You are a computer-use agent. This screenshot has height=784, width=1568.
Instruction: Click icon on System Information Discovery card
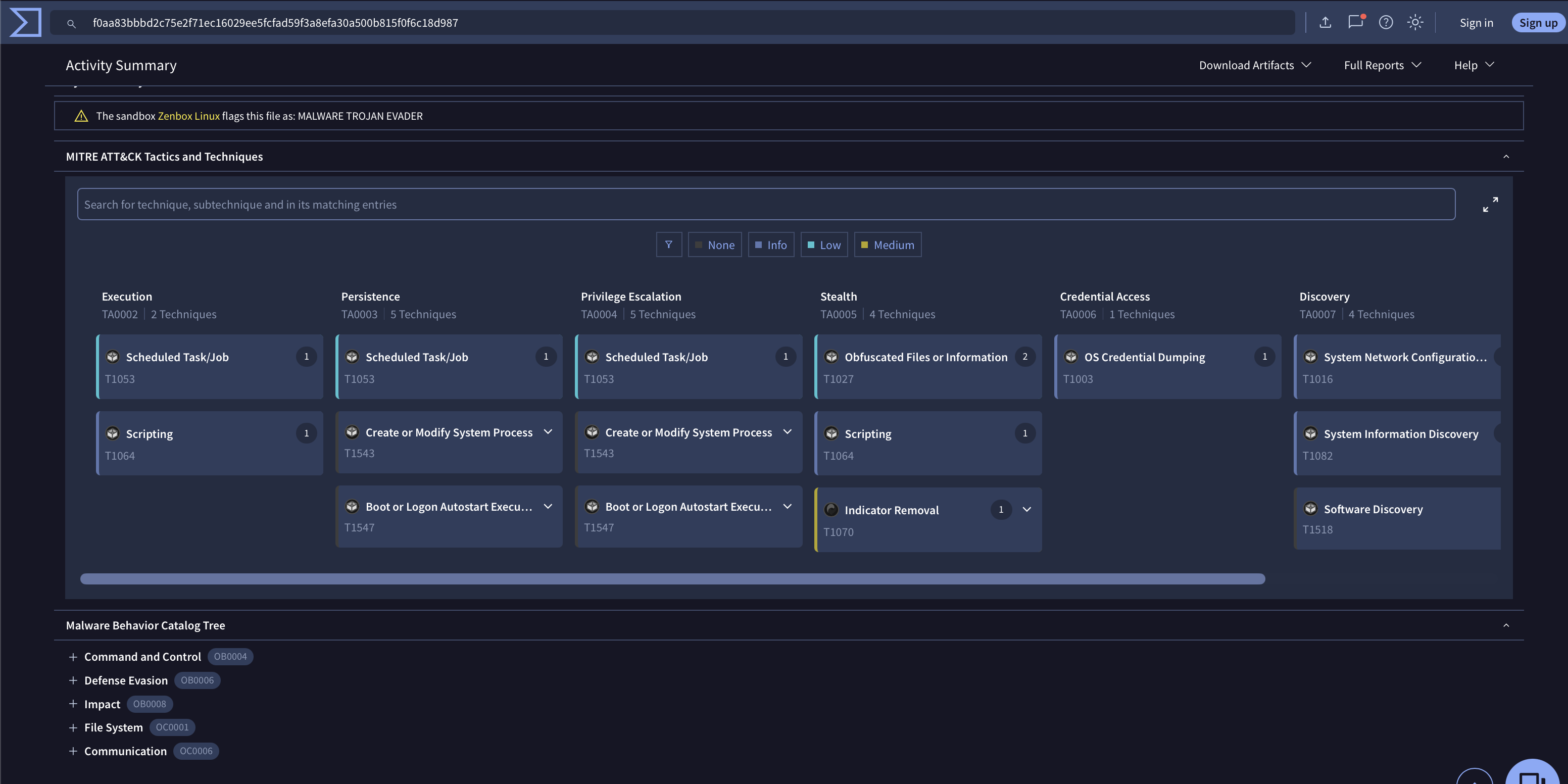click(x=1310, y=433)
